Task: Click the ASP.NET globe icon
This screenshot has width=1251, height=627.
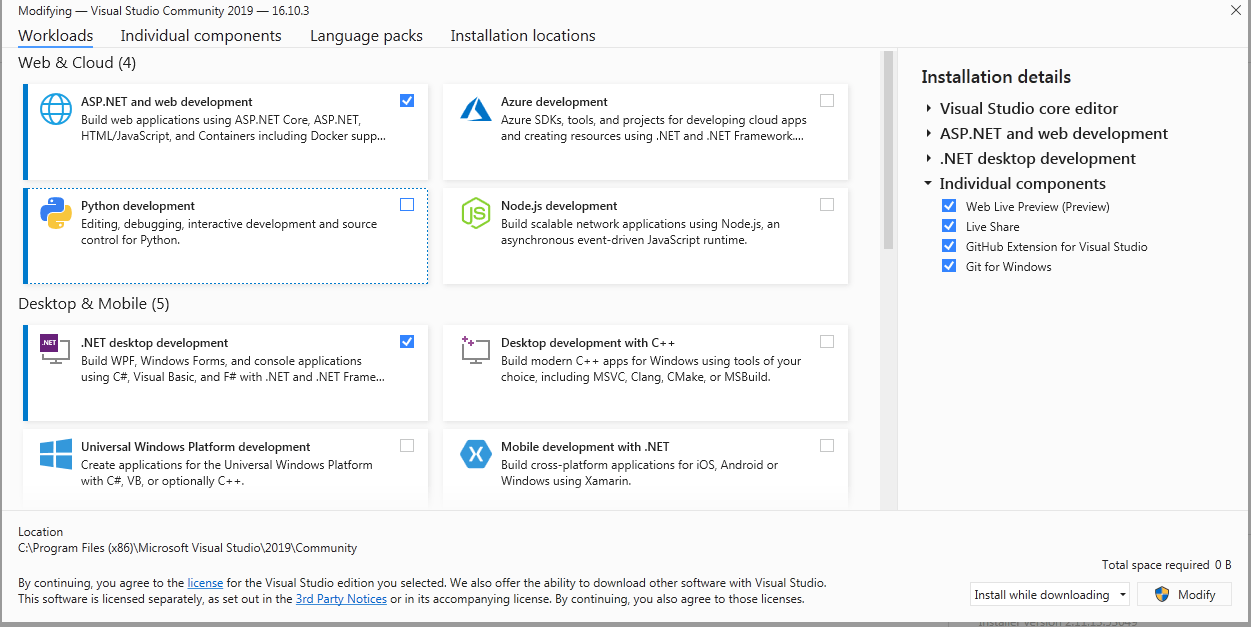Action: click(x=56, y=109)
